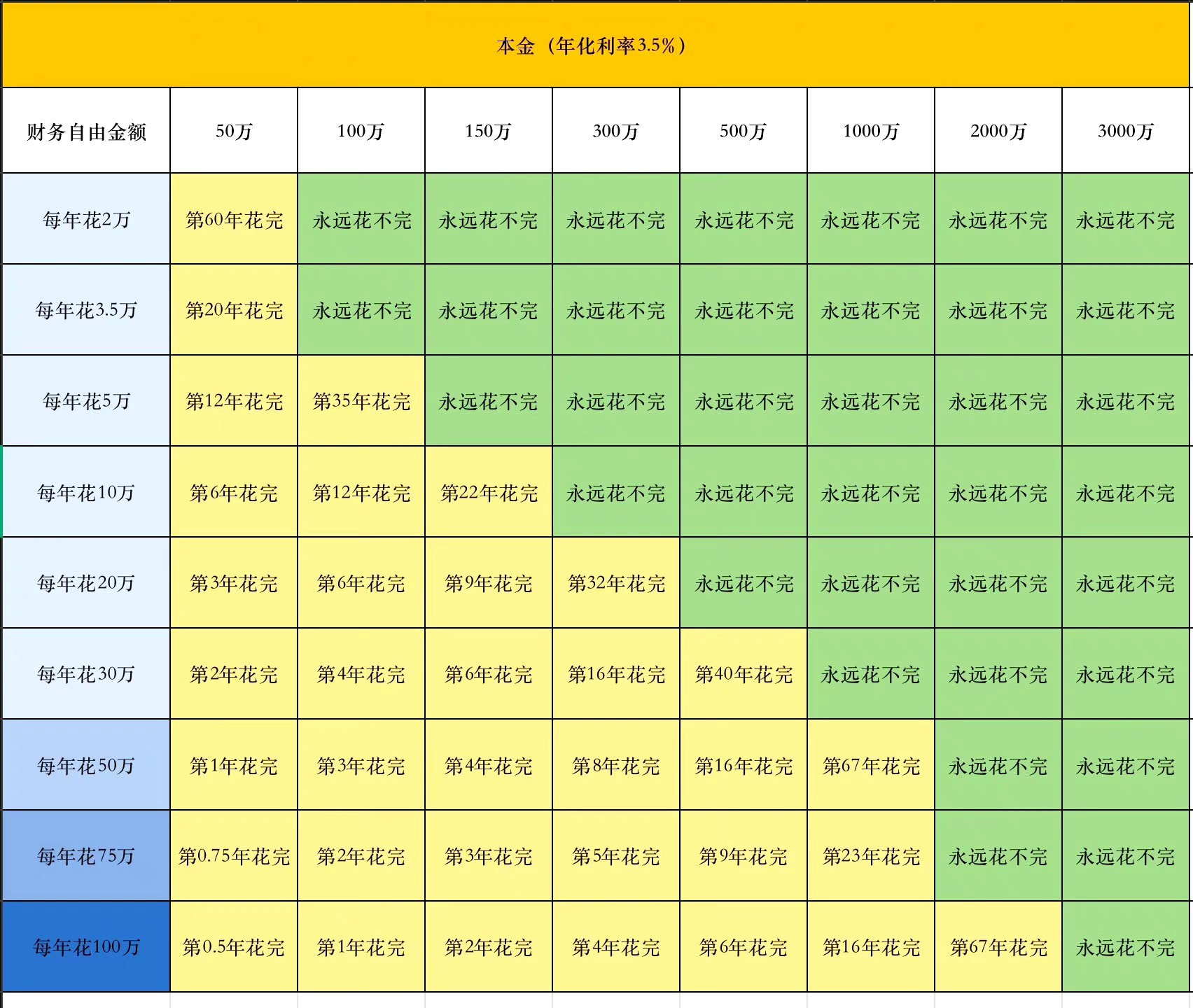Click 第67年花完 in the 每年花50万 row

click(871, 765)
